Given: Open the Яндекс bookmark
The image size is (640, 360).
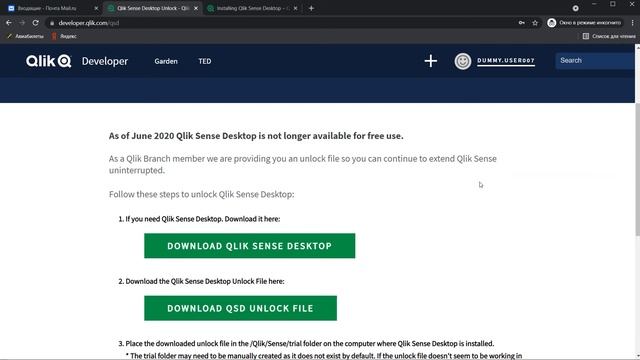Looking at the screenshot, I should click(64, 36).
